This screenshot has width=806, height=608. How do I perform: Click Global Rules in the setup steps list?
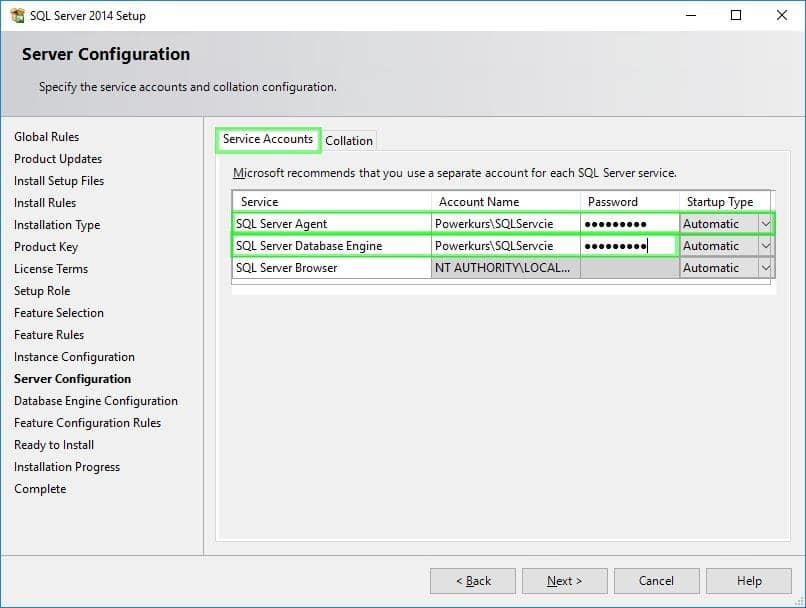coord(46,137)
